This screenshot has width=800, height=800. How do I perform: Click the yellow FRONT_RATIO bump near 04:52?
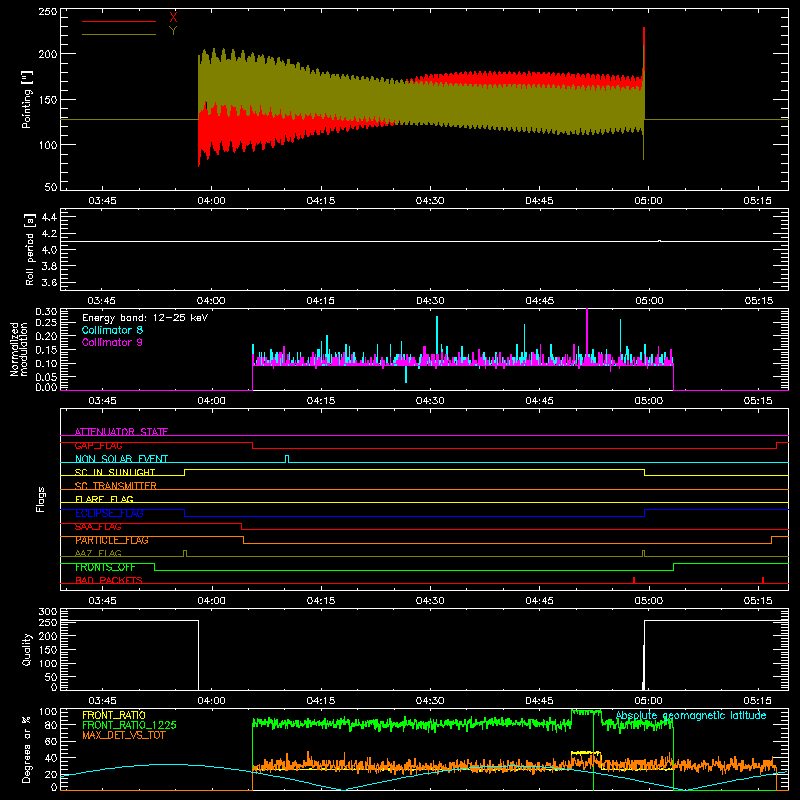586,752
